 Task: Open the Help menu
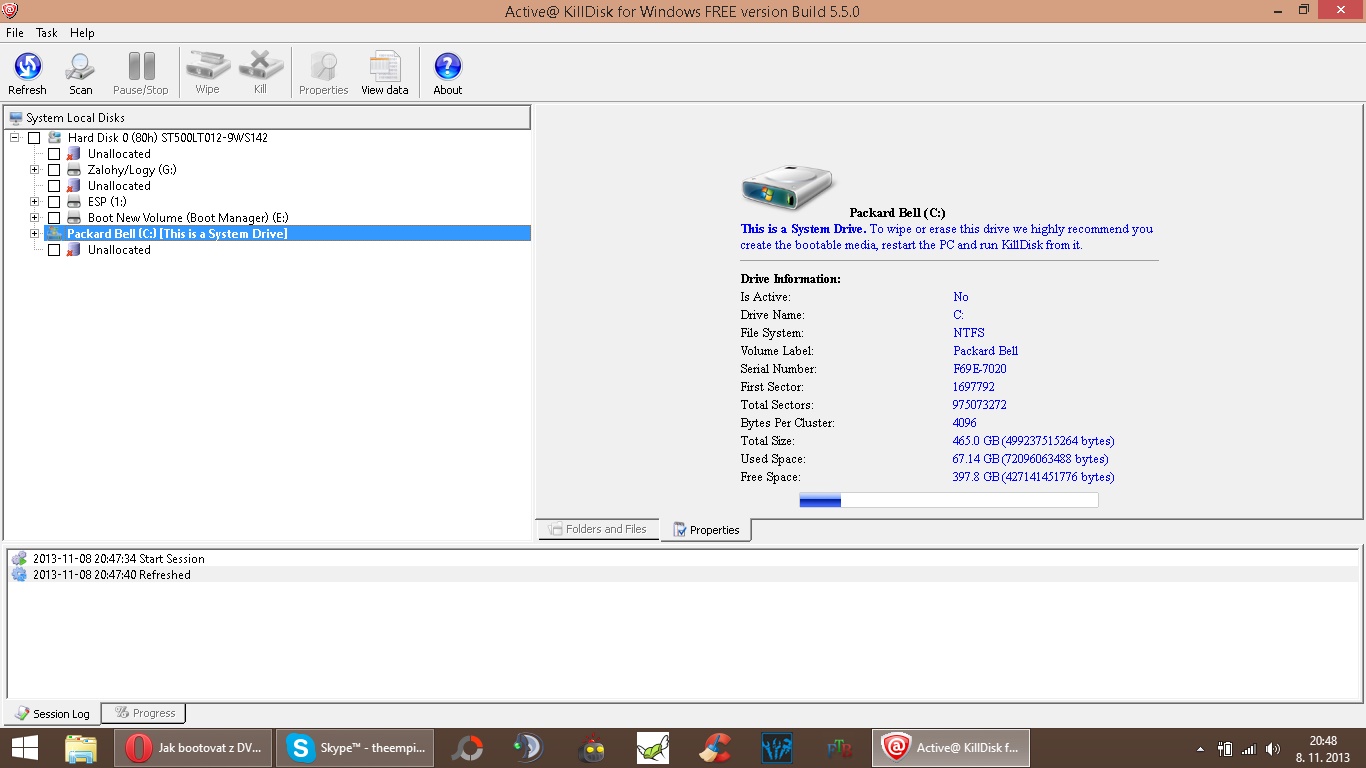coord(82,33)
